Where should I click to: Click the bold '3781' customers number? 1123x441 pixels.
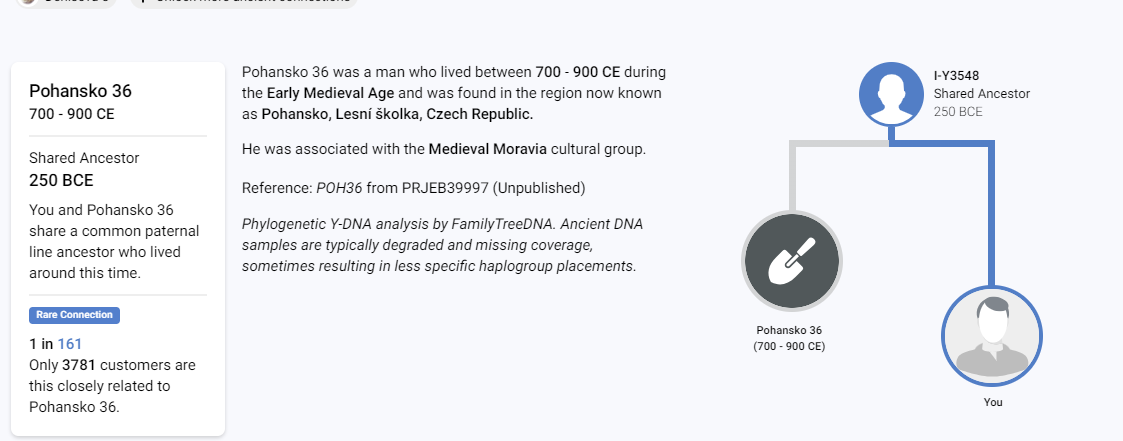click(79, 365)
